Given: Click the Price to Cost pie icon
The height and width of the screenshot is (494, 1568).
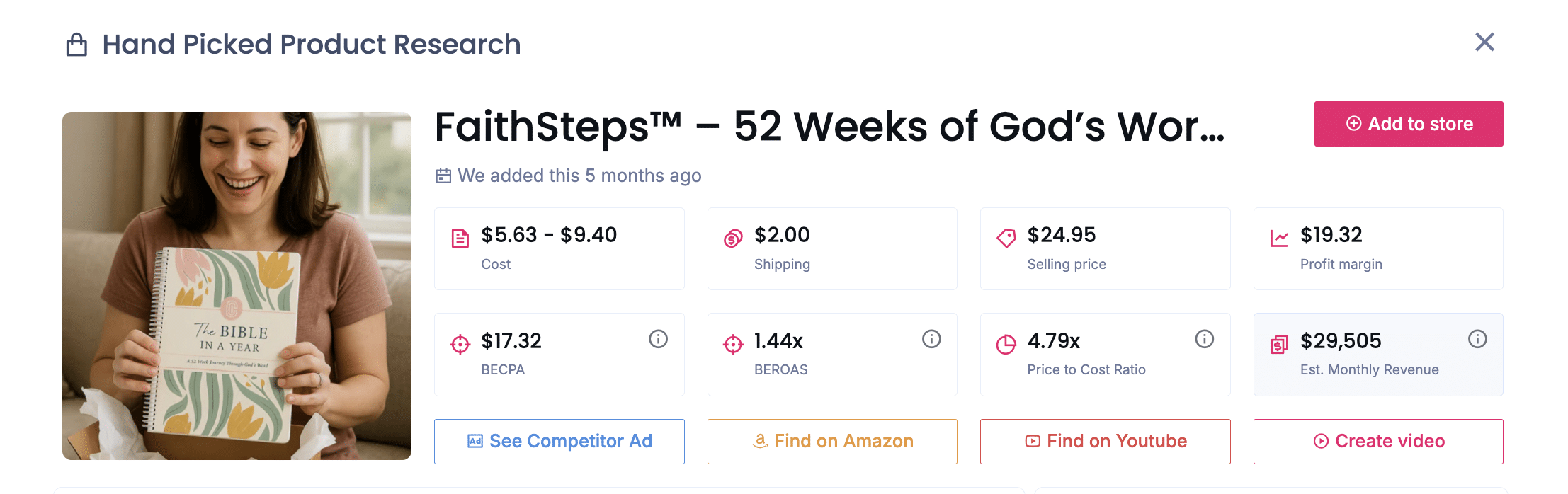Looking at the screenshot, I should click(x=1006, y=345).
